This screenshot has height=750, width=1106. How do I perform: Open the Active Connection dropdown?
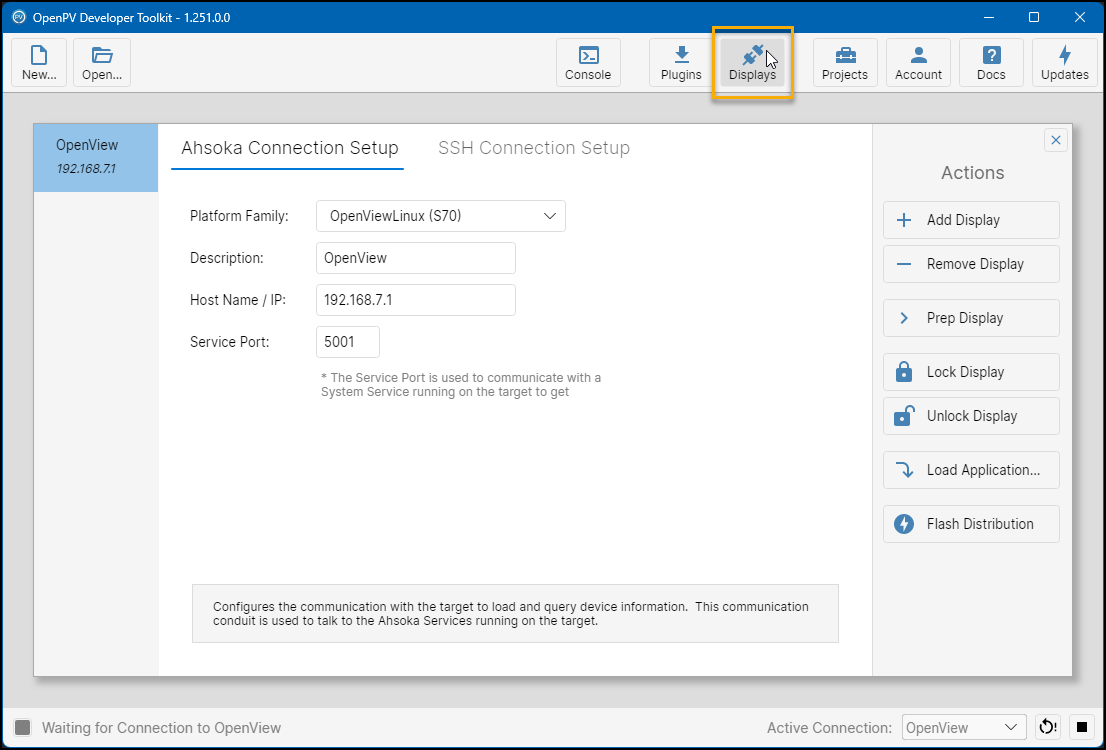click(964, 727)
